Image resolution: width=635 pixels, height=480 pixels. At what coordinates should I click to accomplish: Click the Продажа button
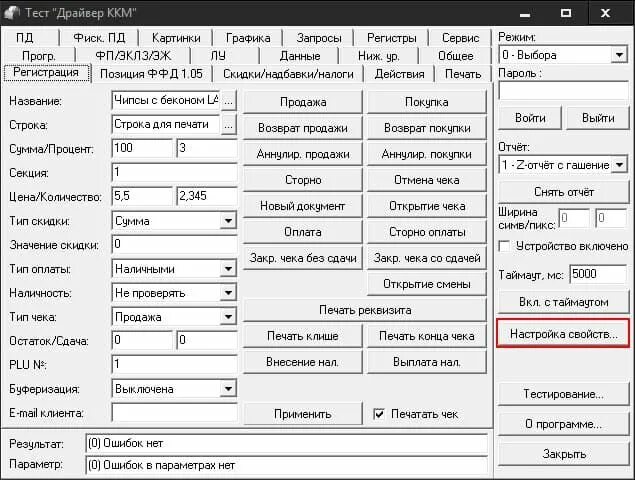coord(303,102)
